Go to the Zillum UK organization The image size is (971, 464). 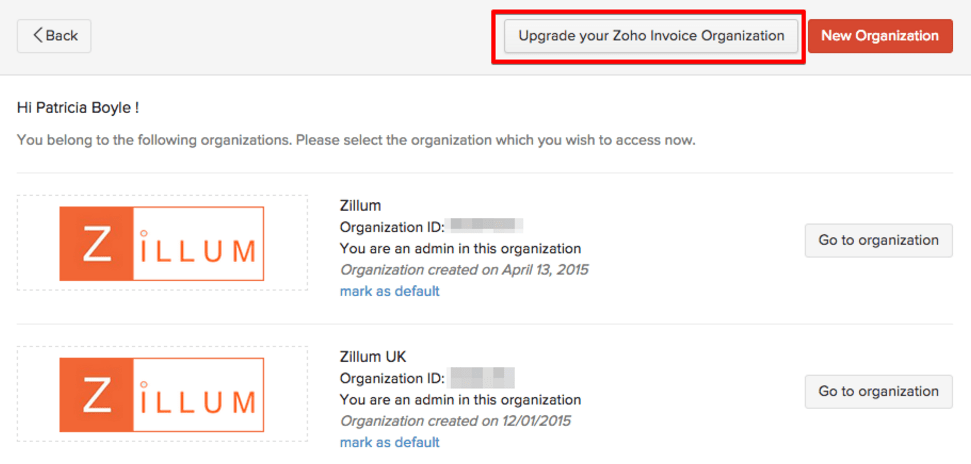point(878,391)
